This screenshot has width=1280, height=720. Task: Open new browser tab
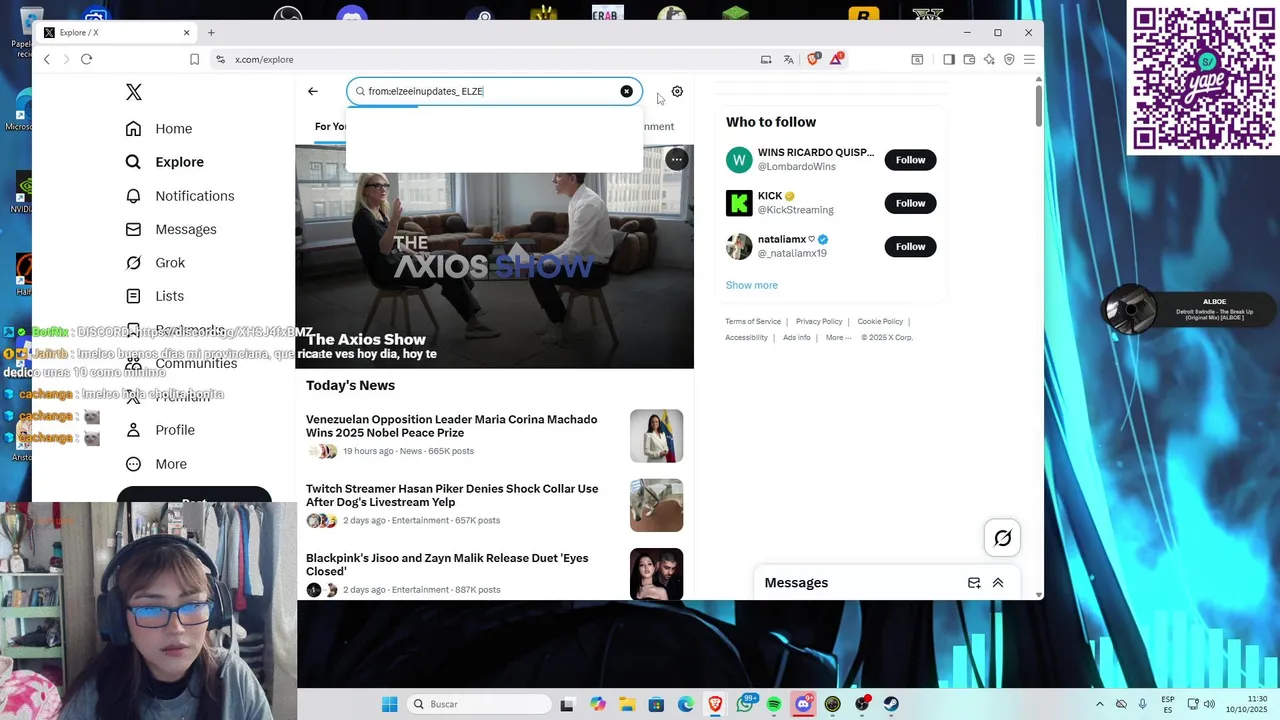pyautogui.click(x=211, y=32)
